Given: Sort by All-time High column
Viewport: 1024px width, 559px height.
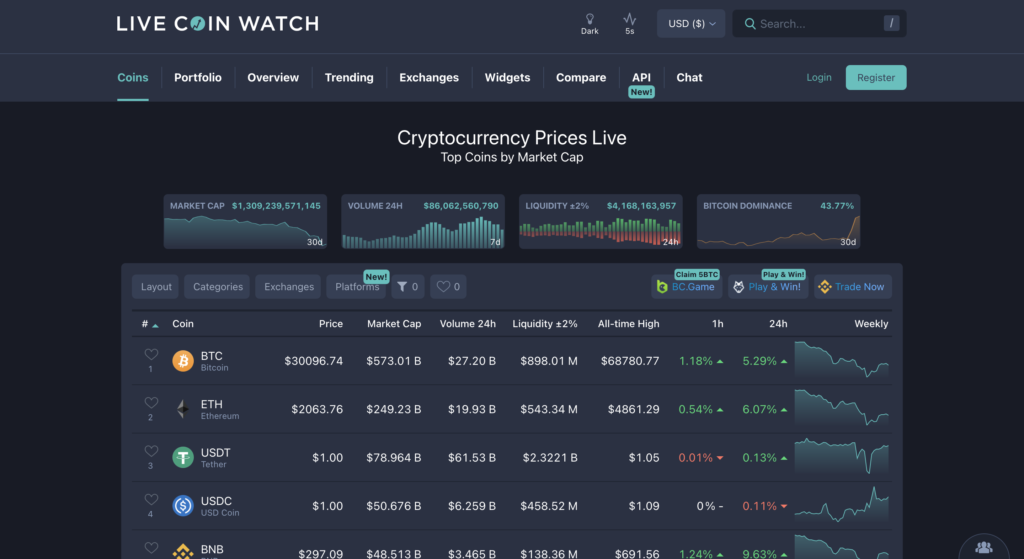Looking at the screenshot, I should 628,324.
